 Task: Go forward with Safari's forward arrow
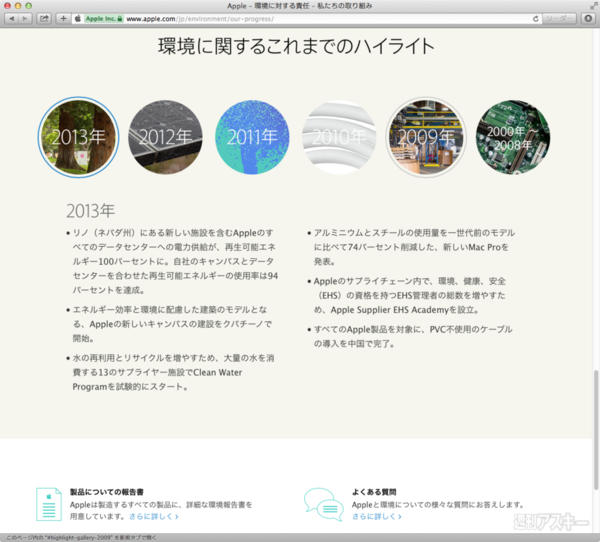[x=24, y=18]
